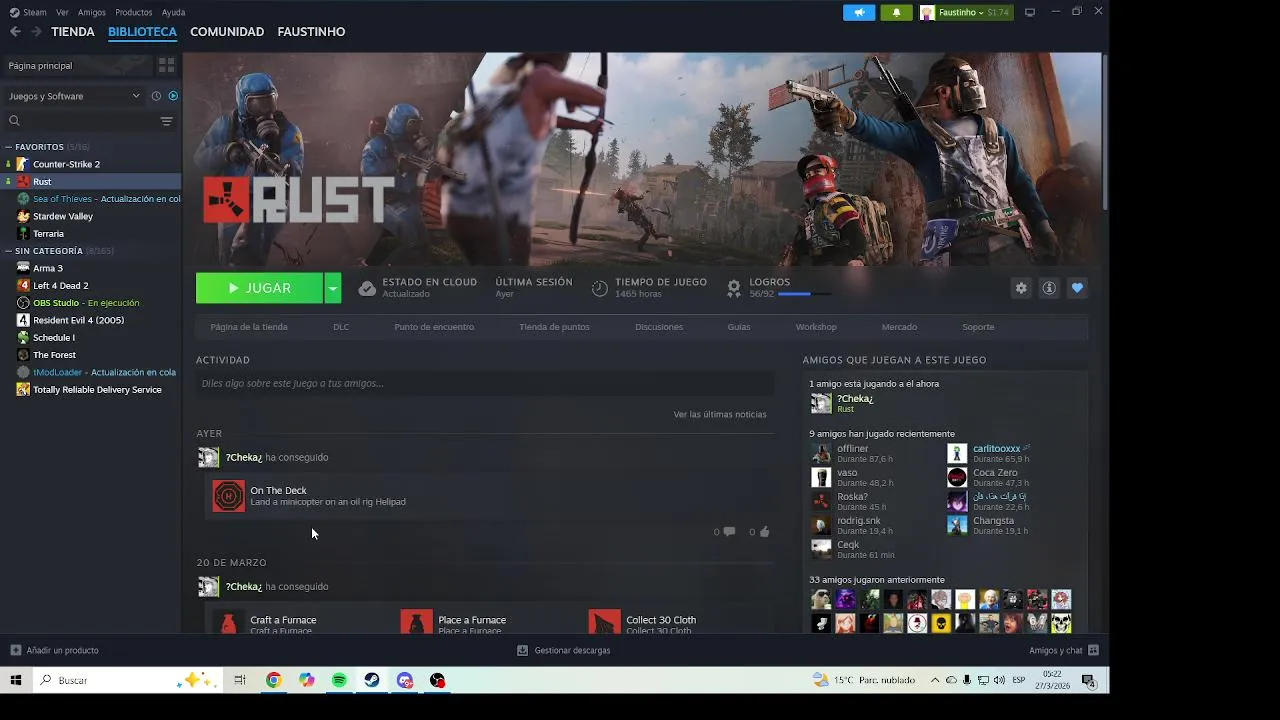Open the Productos menu
Viewport: 1280px width, 720px height.
click(134, 12)
